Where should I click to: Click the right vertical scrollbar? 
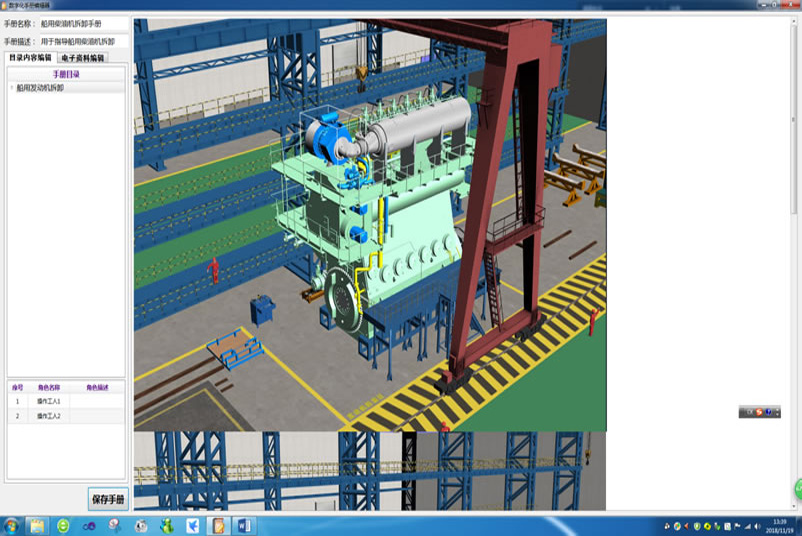click(796, 200)
